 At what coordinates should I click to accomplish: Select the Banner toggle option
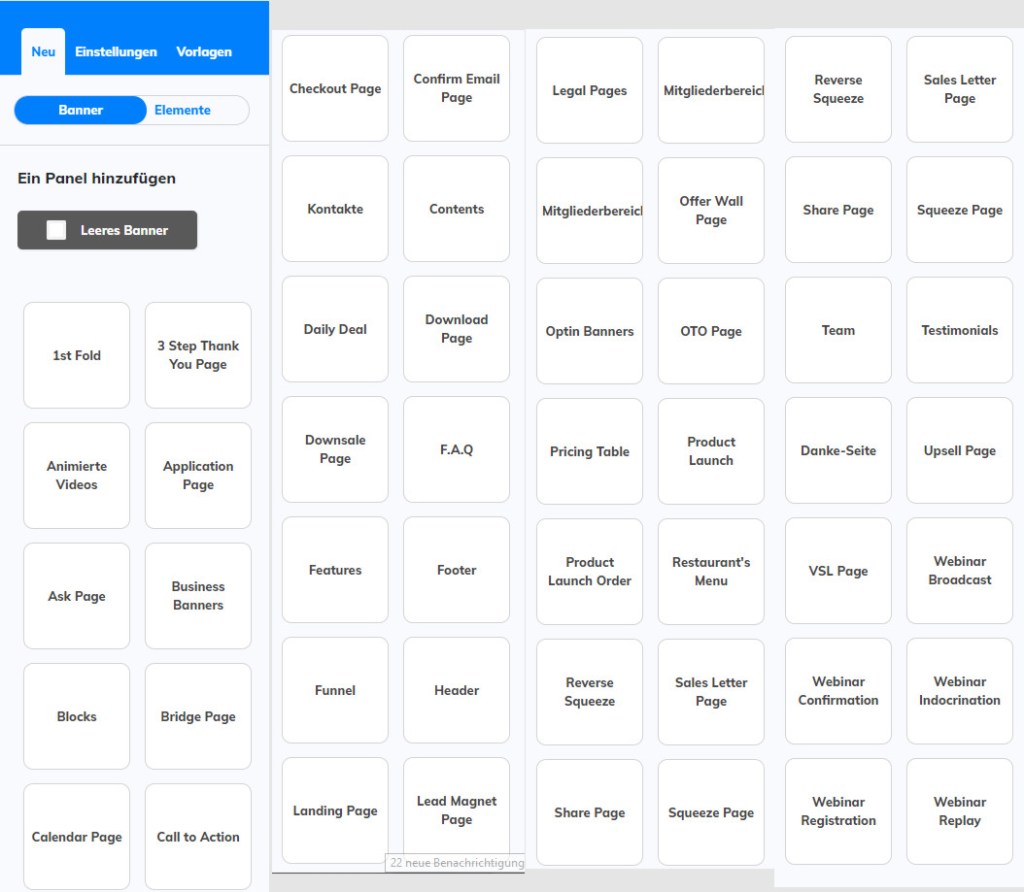(80, 110)
